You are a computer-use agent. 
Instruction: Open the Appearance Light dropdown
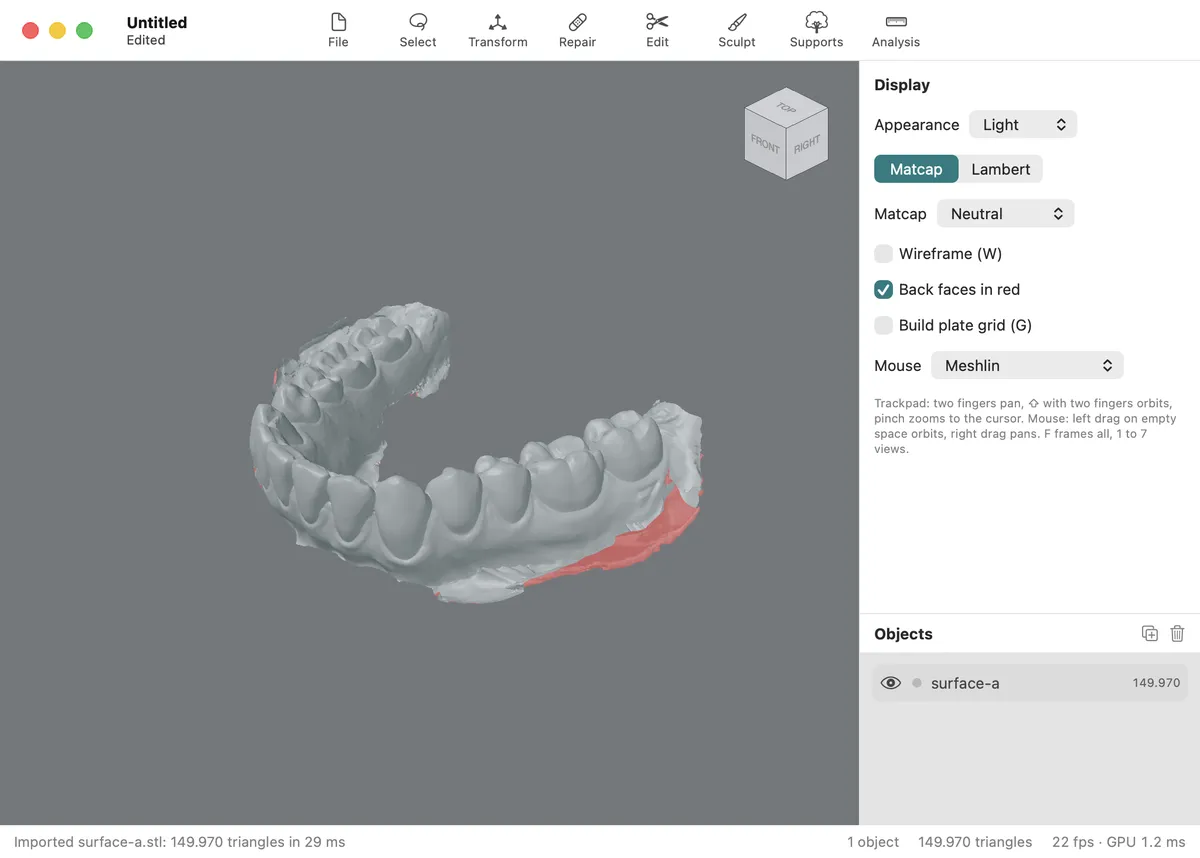click(1023, 125)
